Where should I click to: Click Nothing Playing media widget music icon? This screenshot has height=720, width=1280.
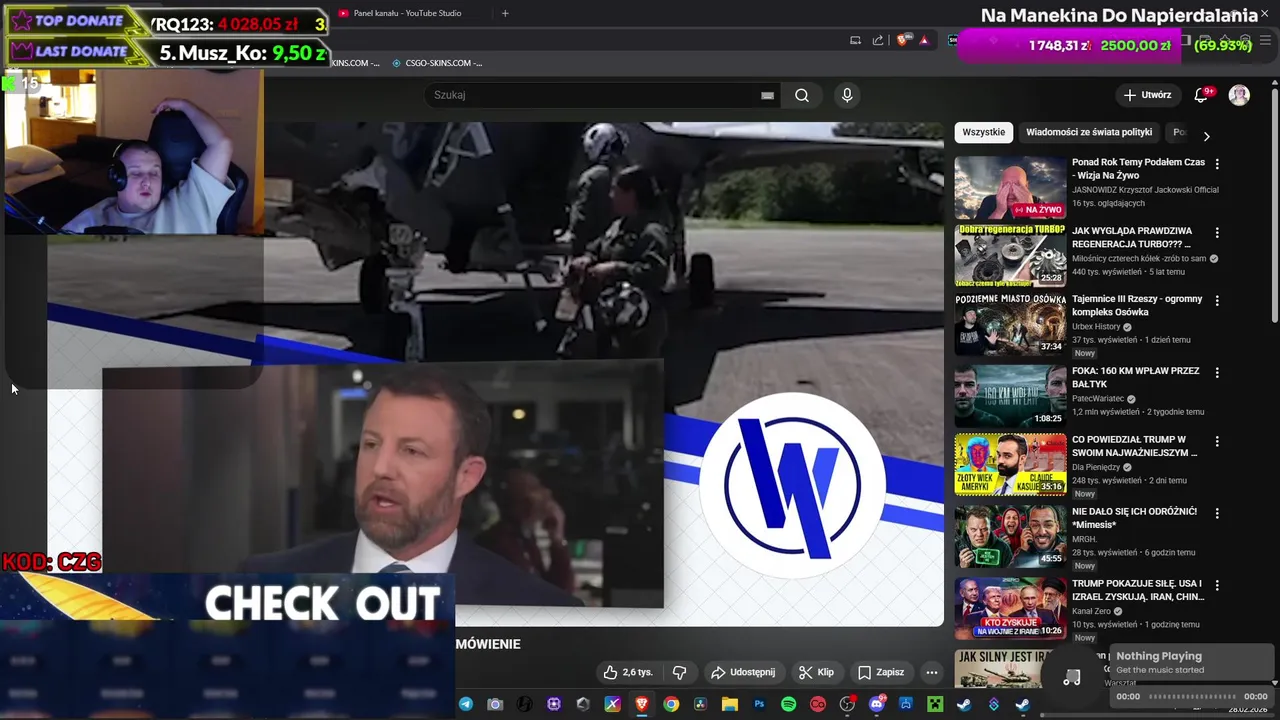[1072, 677]
